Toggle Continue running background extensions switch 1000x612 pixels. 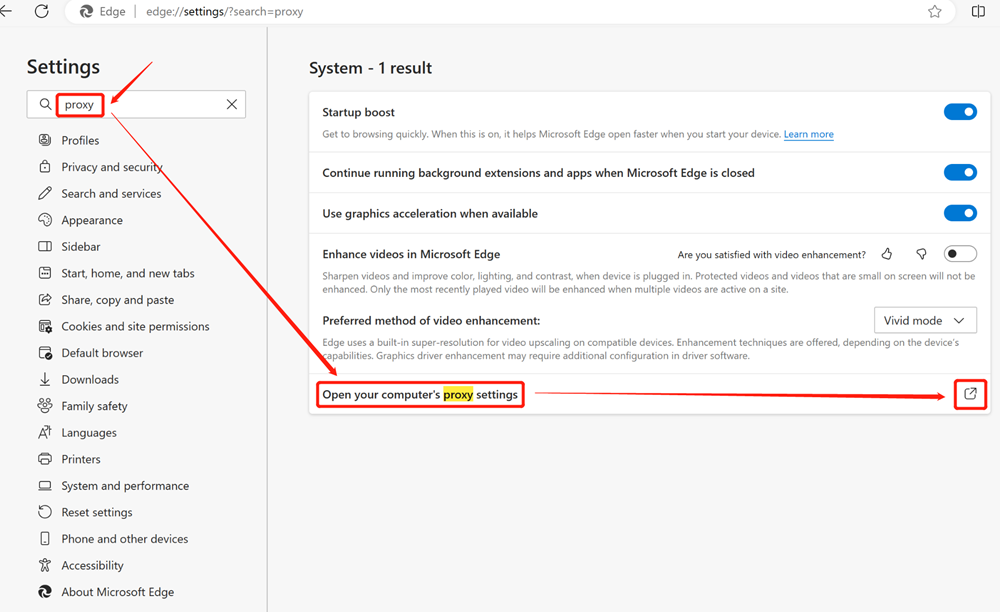pos(960,173)
